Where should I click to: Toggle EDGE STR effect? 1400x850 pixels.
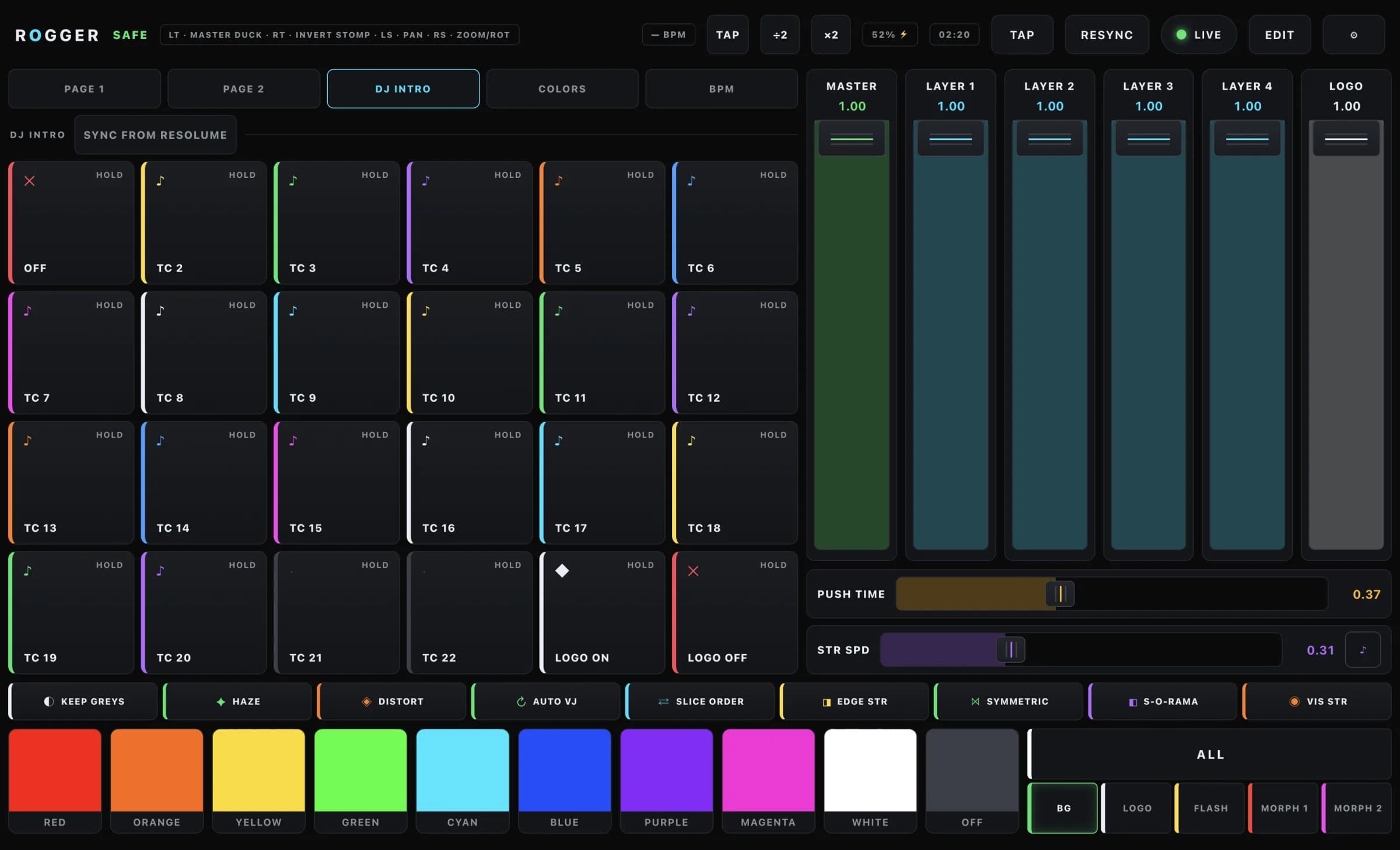(x=854, y=701)
